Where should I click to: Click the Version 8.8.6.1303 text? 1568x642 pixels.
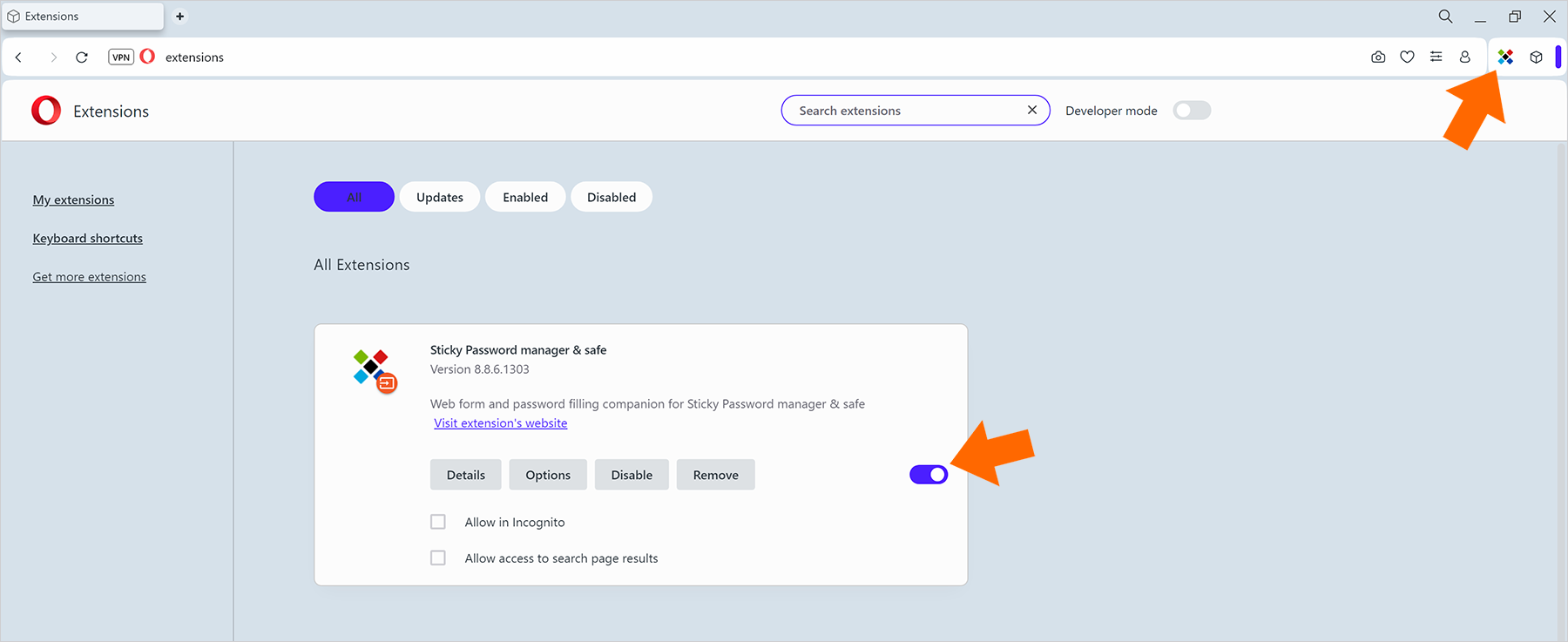tap(480, 369)
